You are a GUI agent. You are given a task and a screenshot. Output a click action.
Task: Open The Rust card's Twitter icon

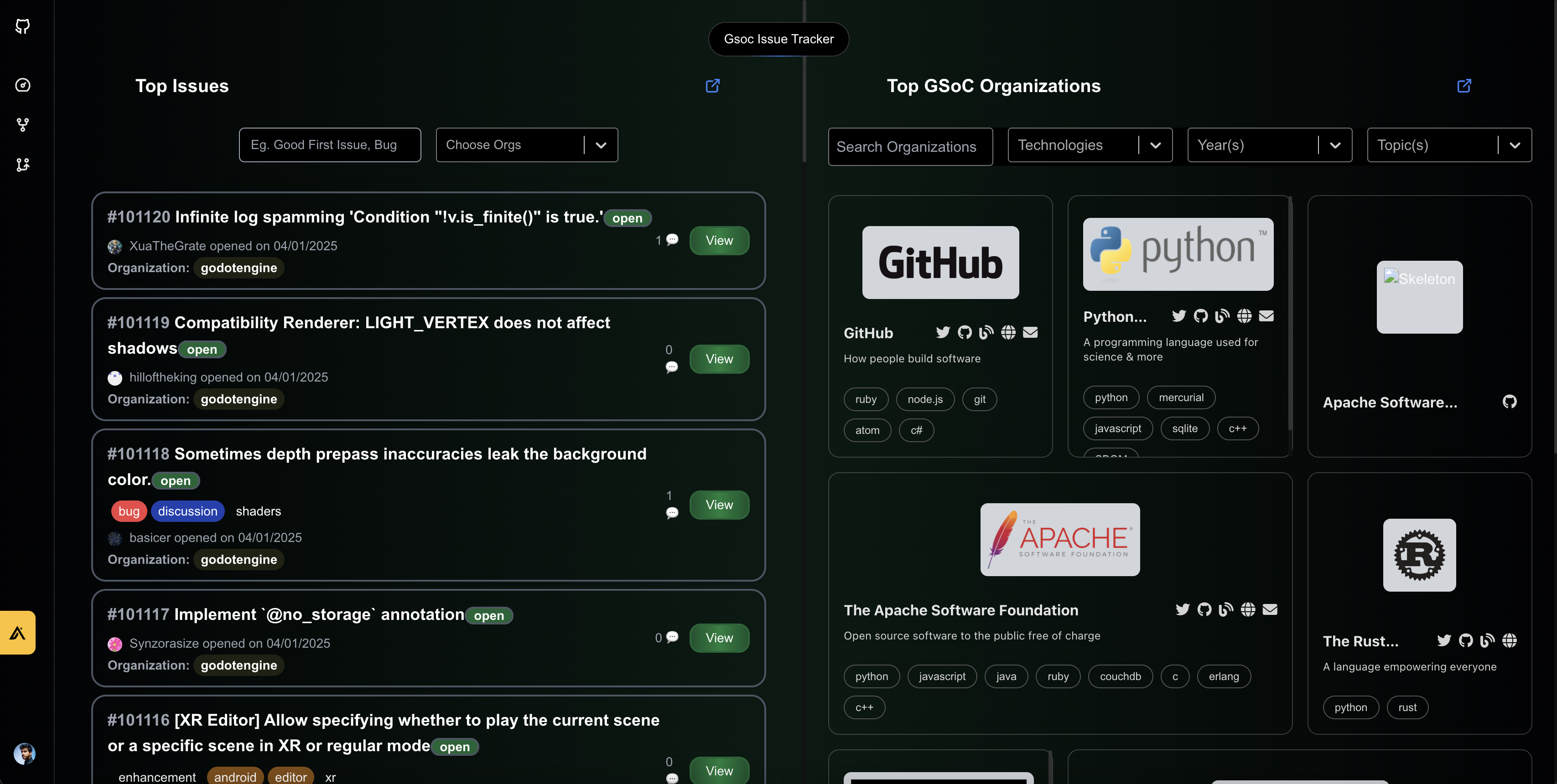(x=1444, y=640)
